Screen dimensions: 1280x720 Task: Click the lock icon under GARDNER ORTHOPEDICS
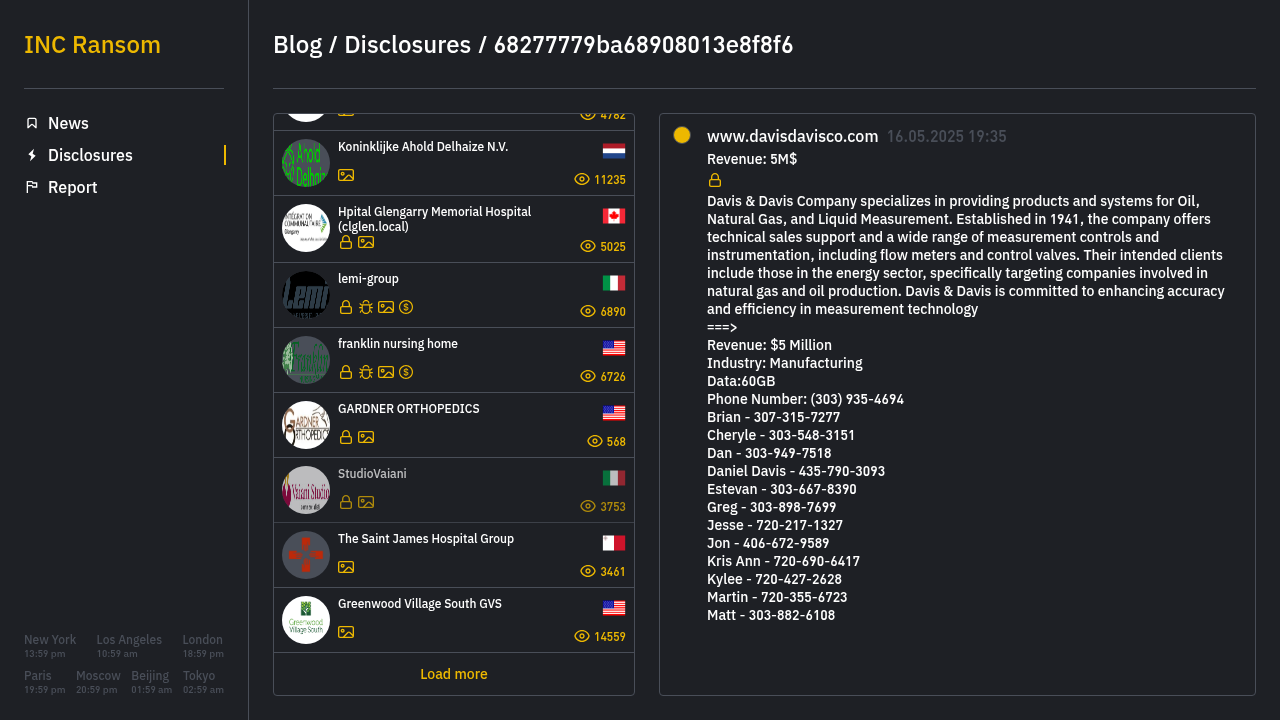(346, 437)
